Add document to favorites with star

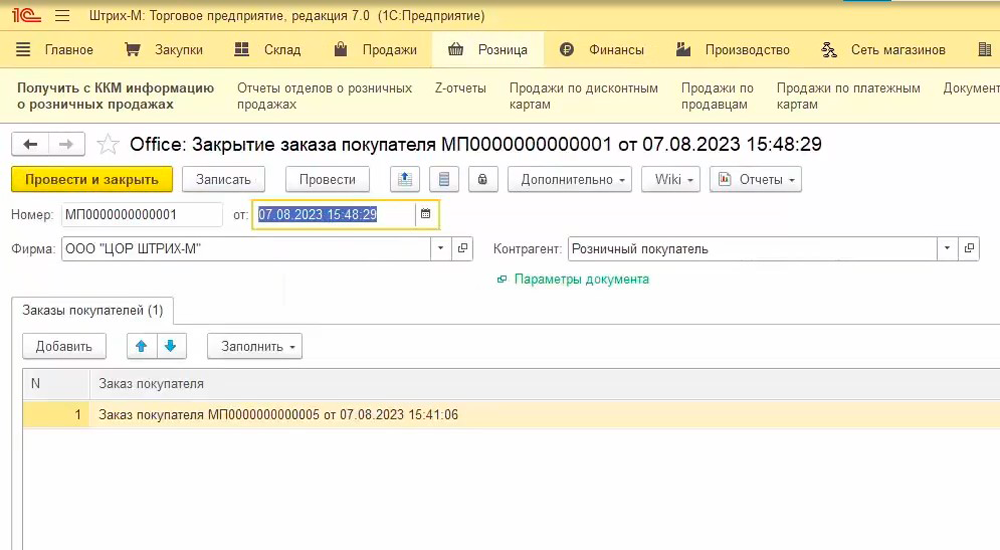tap(108, 145)
